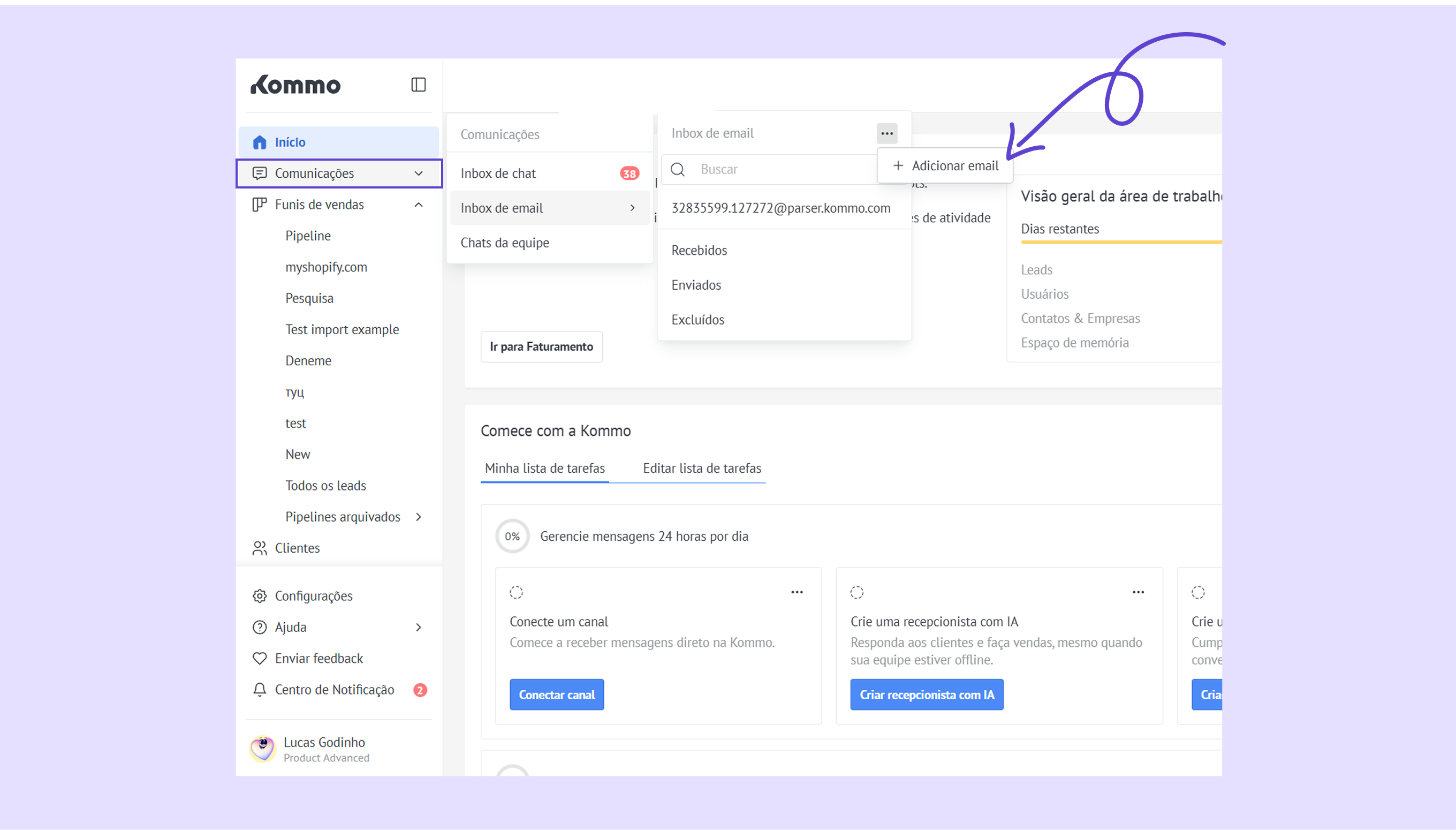Click the Centro de Notificação bell icon
1456x830 pixels.
click(260, 690)
